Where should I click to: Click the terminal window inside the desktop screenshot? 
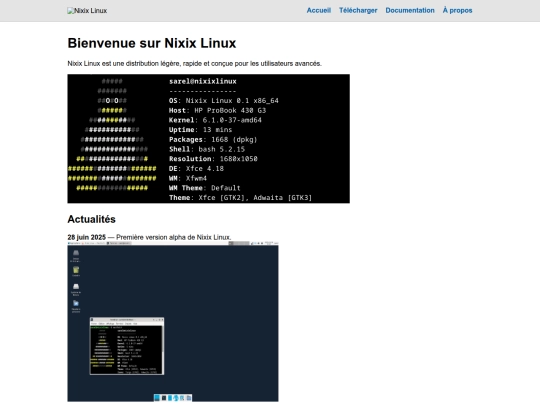pyautogui.click(x=127, y=346)
